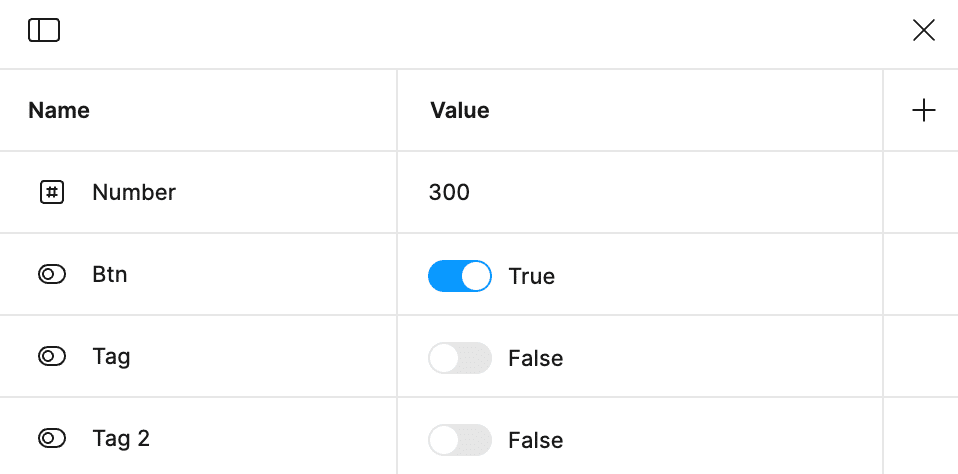Enable the Tag toggle switch
Viewport: 958px width, 474px height.
click(x=460, y=358)
